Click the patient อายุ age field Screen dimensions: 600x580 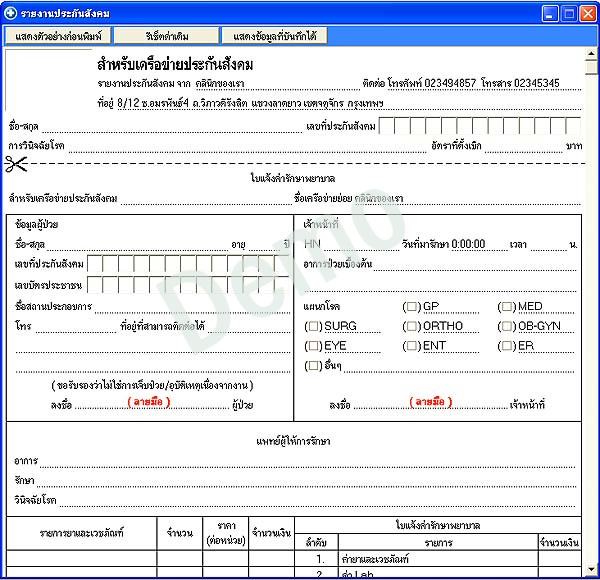[264, 245]
